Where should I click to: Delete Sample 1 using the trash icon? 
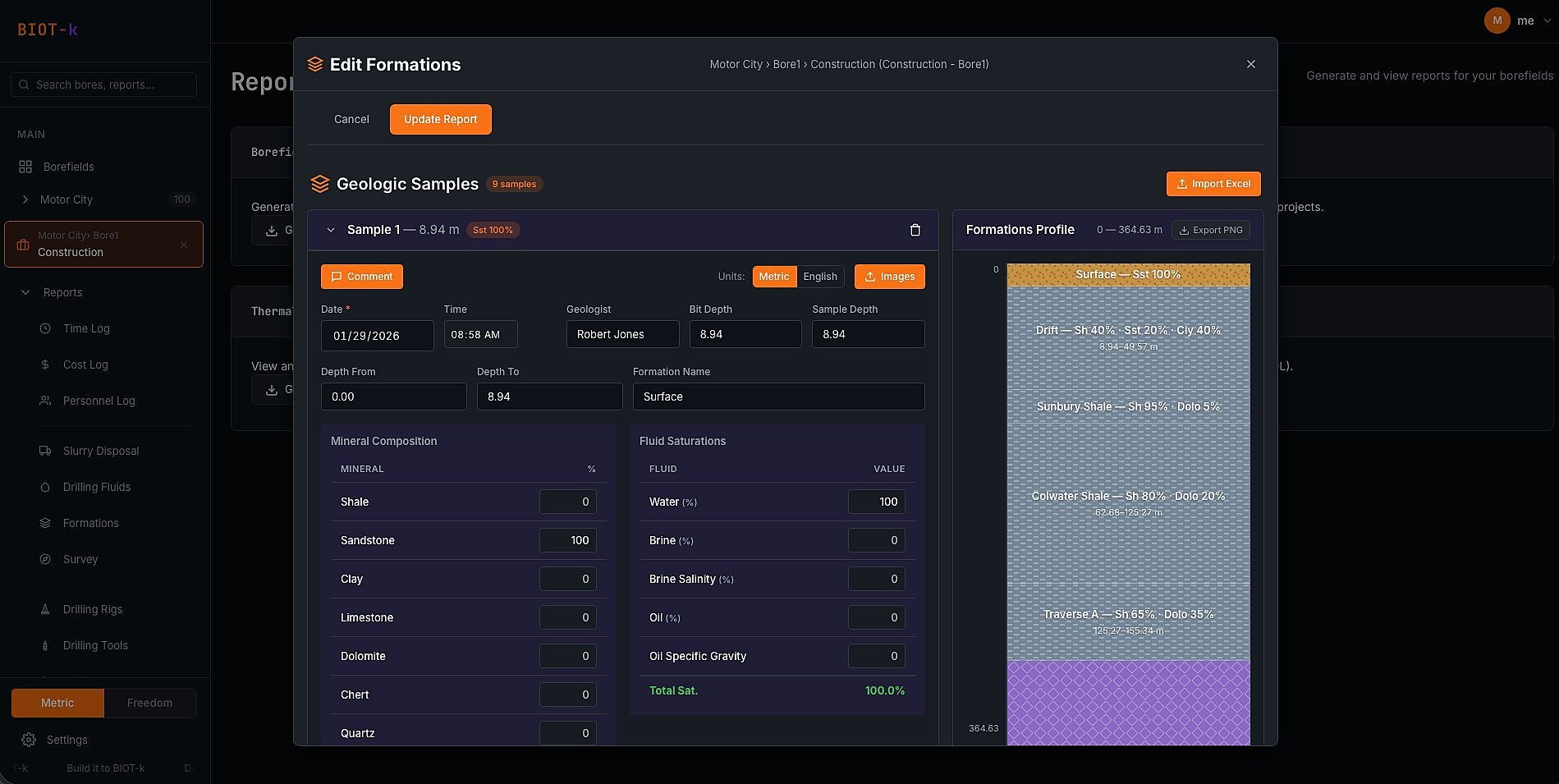click(915, 230)
